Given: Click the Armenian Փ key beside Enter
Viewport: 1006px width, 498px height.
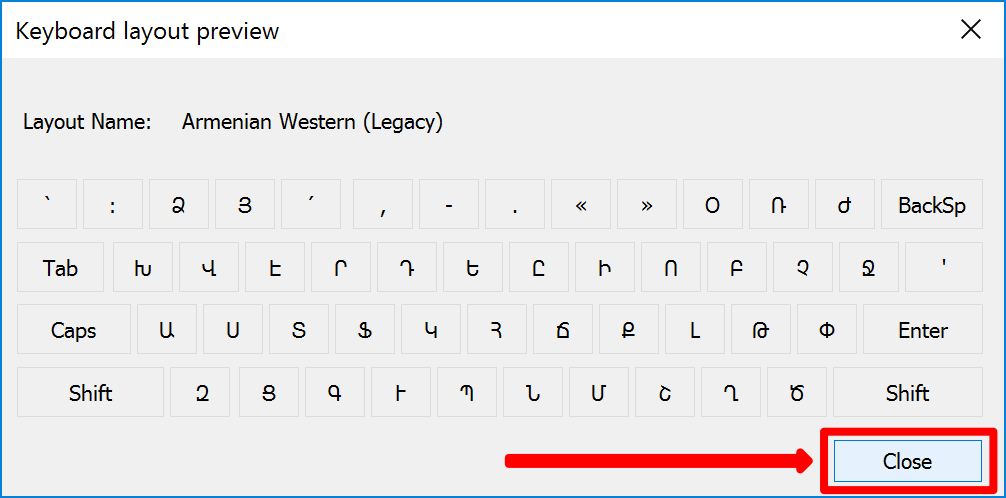Looking at the screenshot, I should tap(826, 330).
